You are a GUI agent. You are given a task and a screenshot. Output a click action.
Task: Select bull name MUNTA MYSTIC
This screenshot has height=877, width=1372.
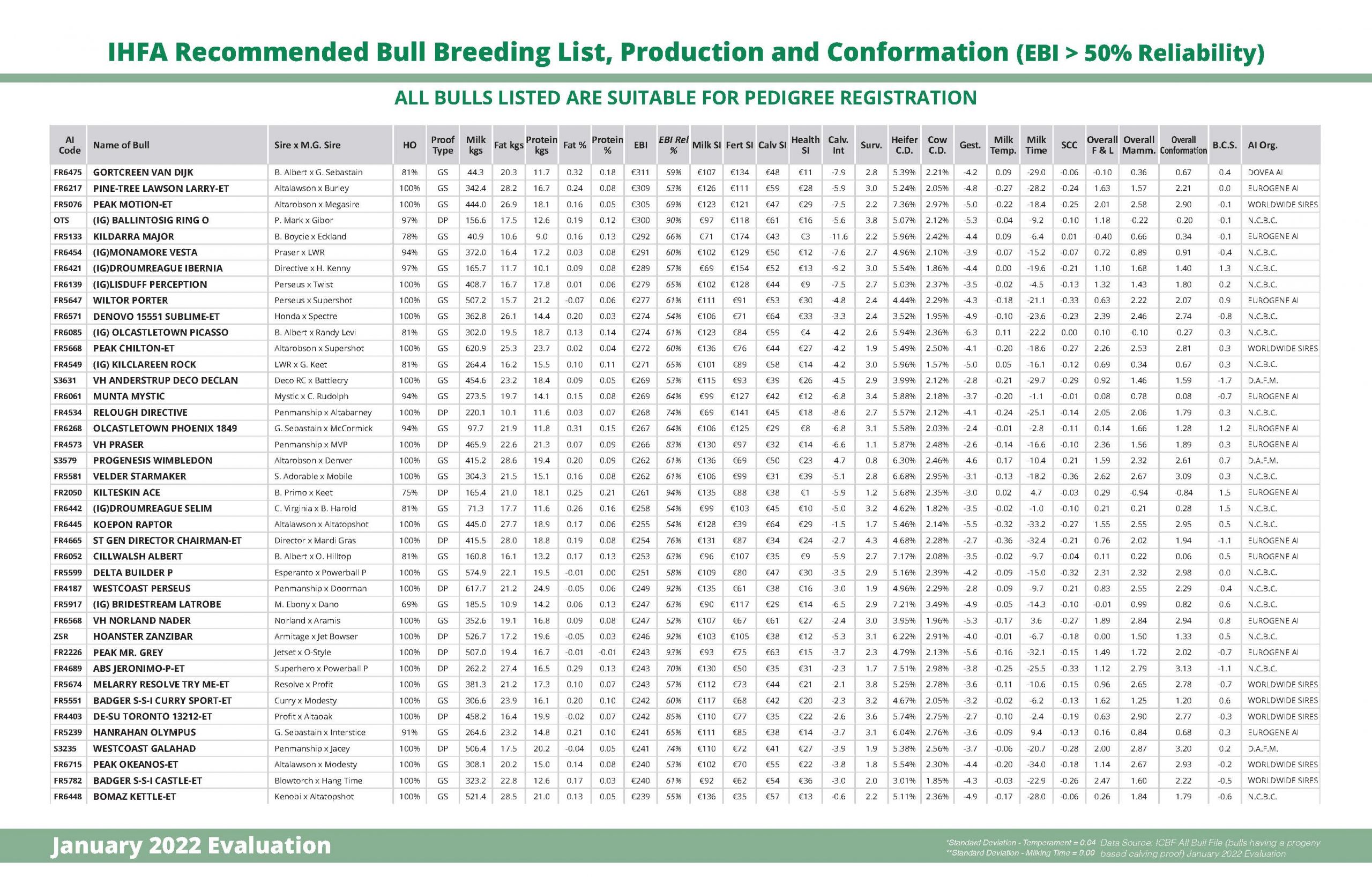129,396
